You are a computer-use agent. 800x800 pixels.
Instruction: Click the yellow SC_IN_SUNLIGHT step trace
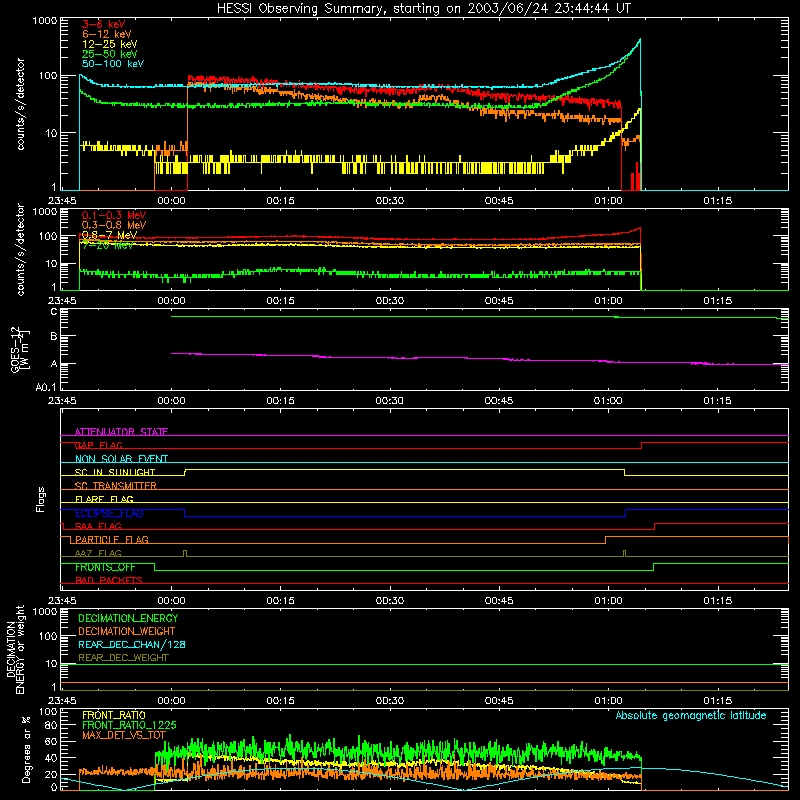pyautogui.click(x=403, y=469)
